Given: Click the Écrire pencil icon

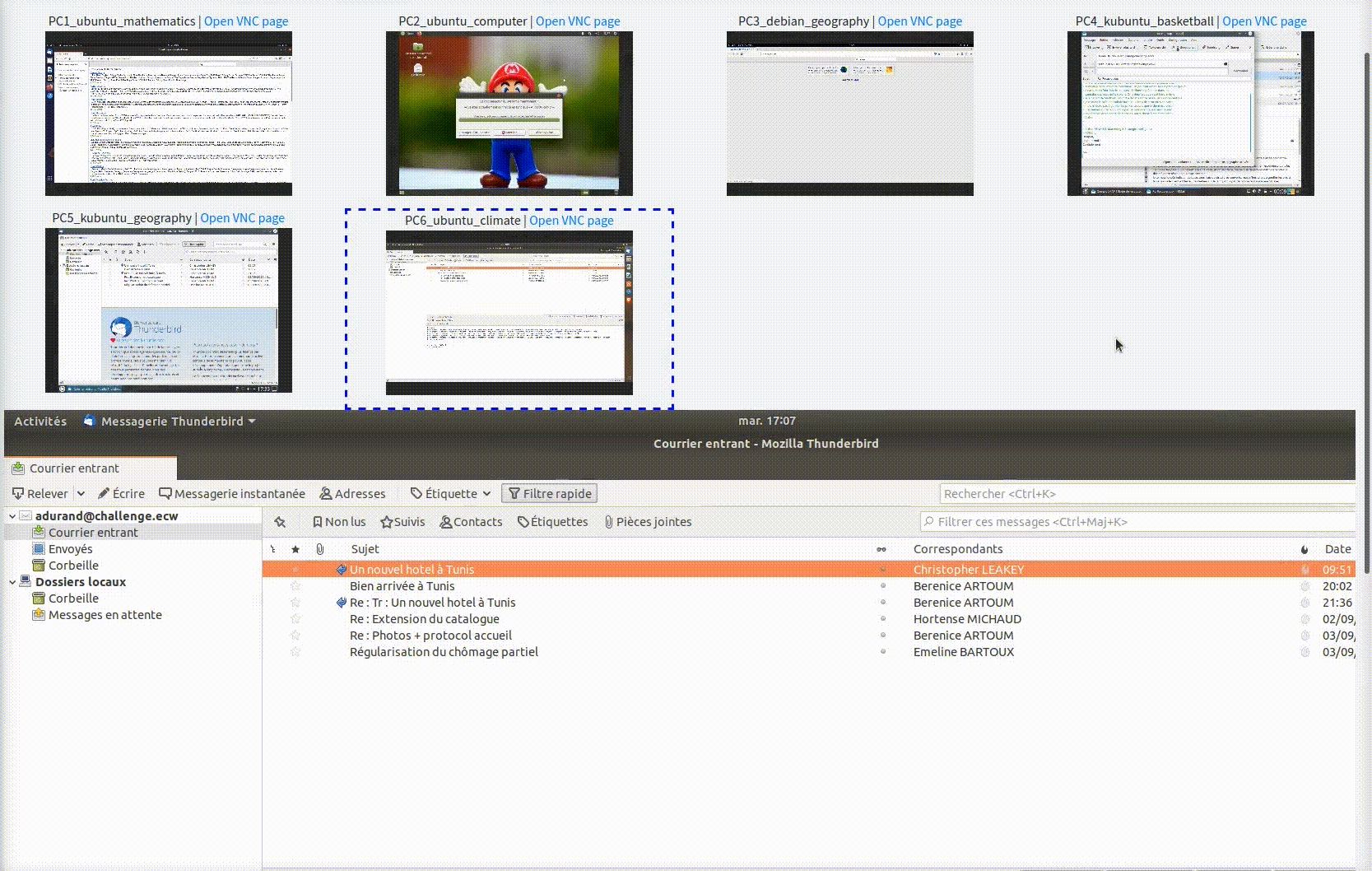Looking at the screenshot, I should tap(104, 494).
